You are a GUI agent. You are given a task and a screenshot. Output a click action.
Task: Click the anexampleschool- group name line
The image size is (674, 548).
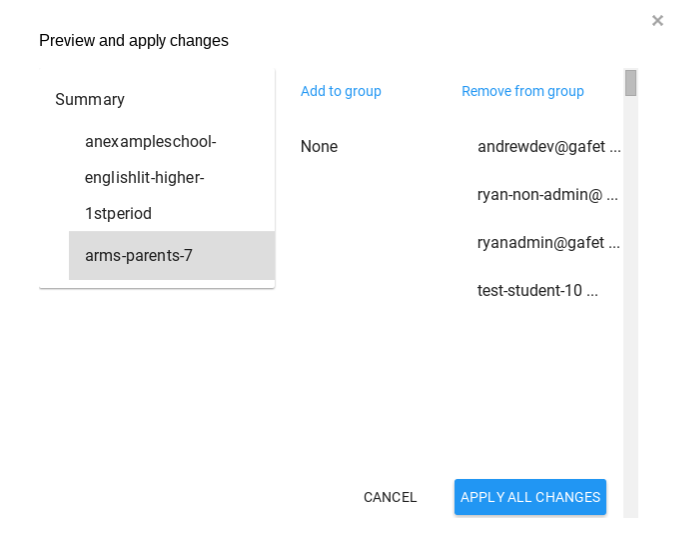click(x=151, y=142)
